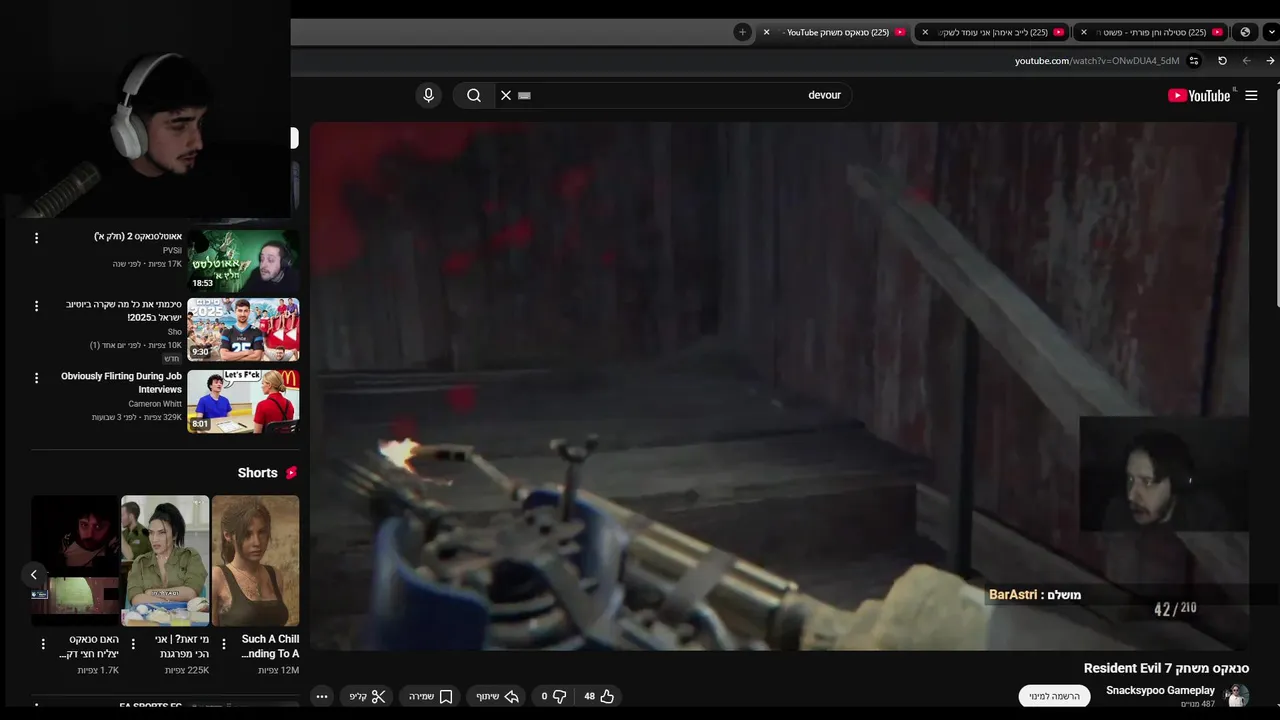
Task: Clear the search box with the X
Action: click(506, 95)
